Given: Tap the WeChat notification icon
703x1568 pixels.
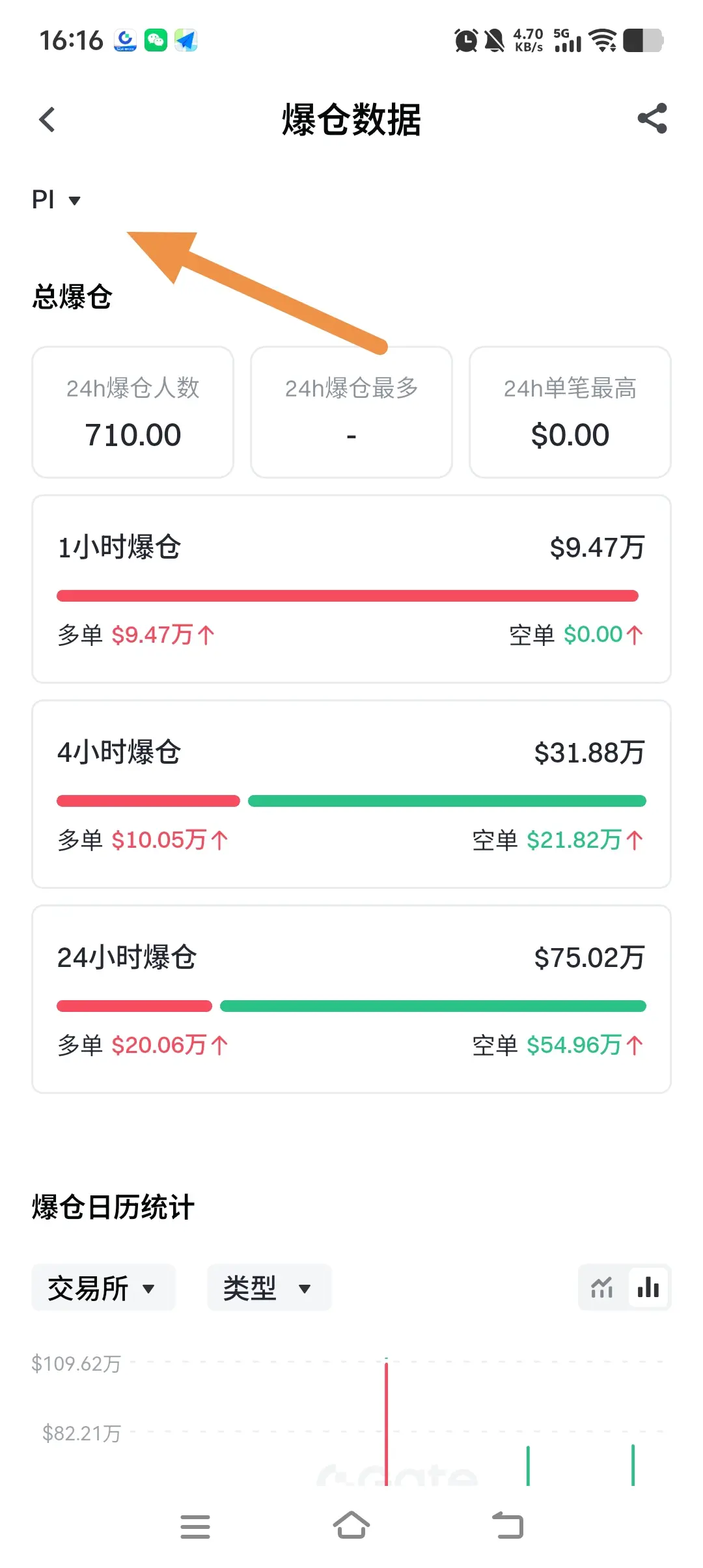Looking at the screenshot, I should [x=156, y=40].
